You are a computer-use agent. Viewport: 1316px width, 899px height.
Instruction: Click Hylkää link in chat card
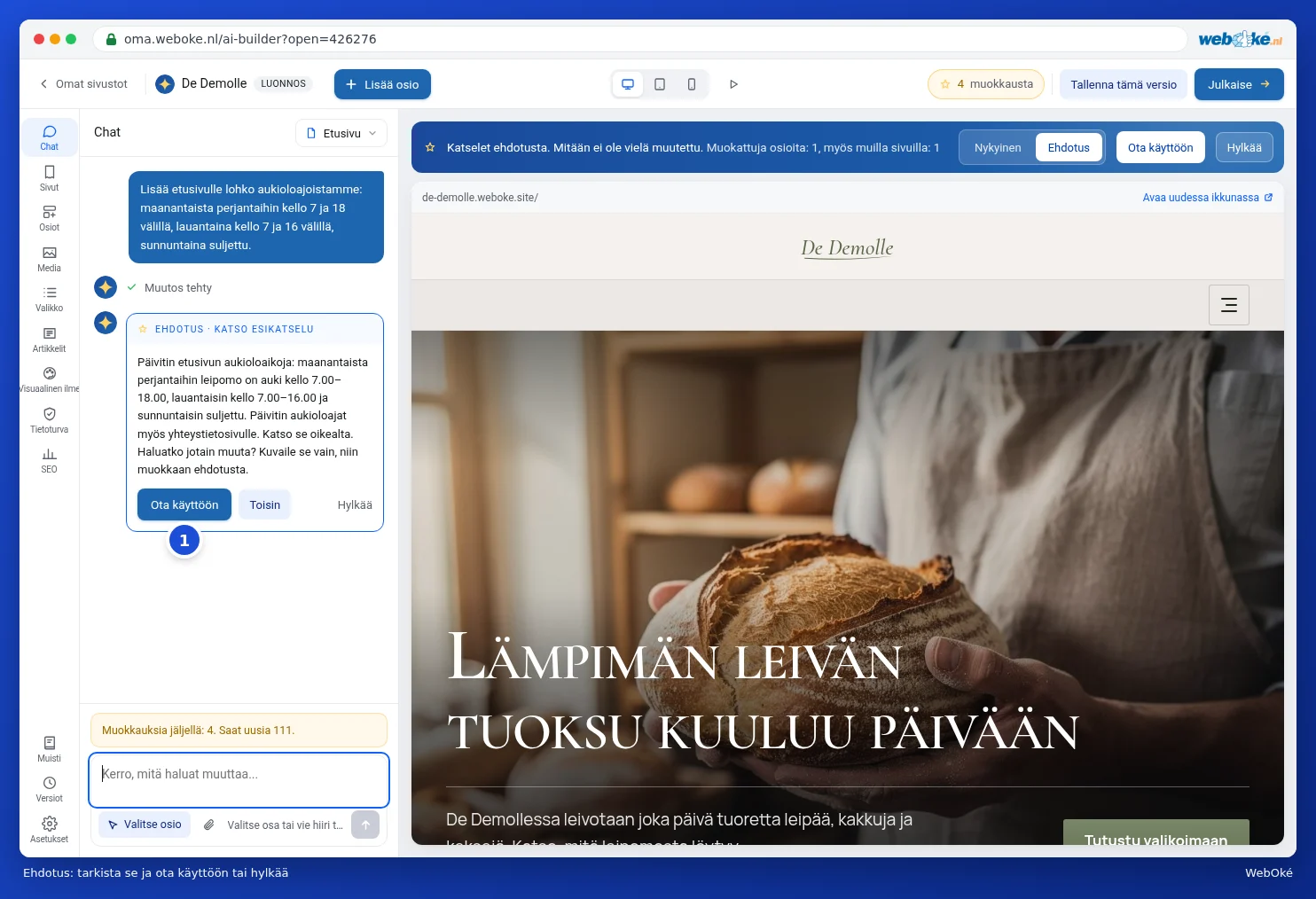355,504
